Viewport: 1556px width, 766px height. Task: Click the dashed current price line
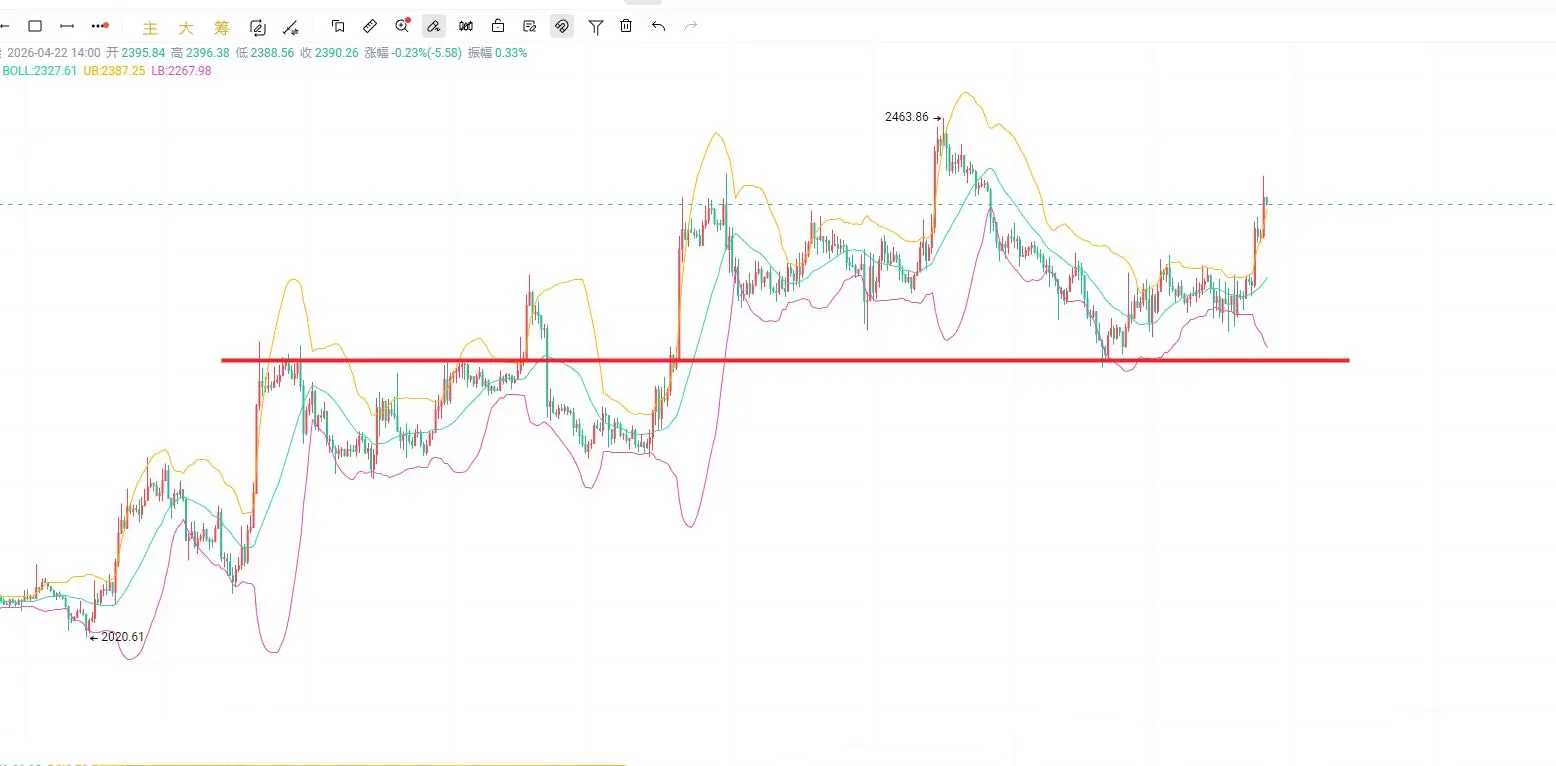pos(777,205)
